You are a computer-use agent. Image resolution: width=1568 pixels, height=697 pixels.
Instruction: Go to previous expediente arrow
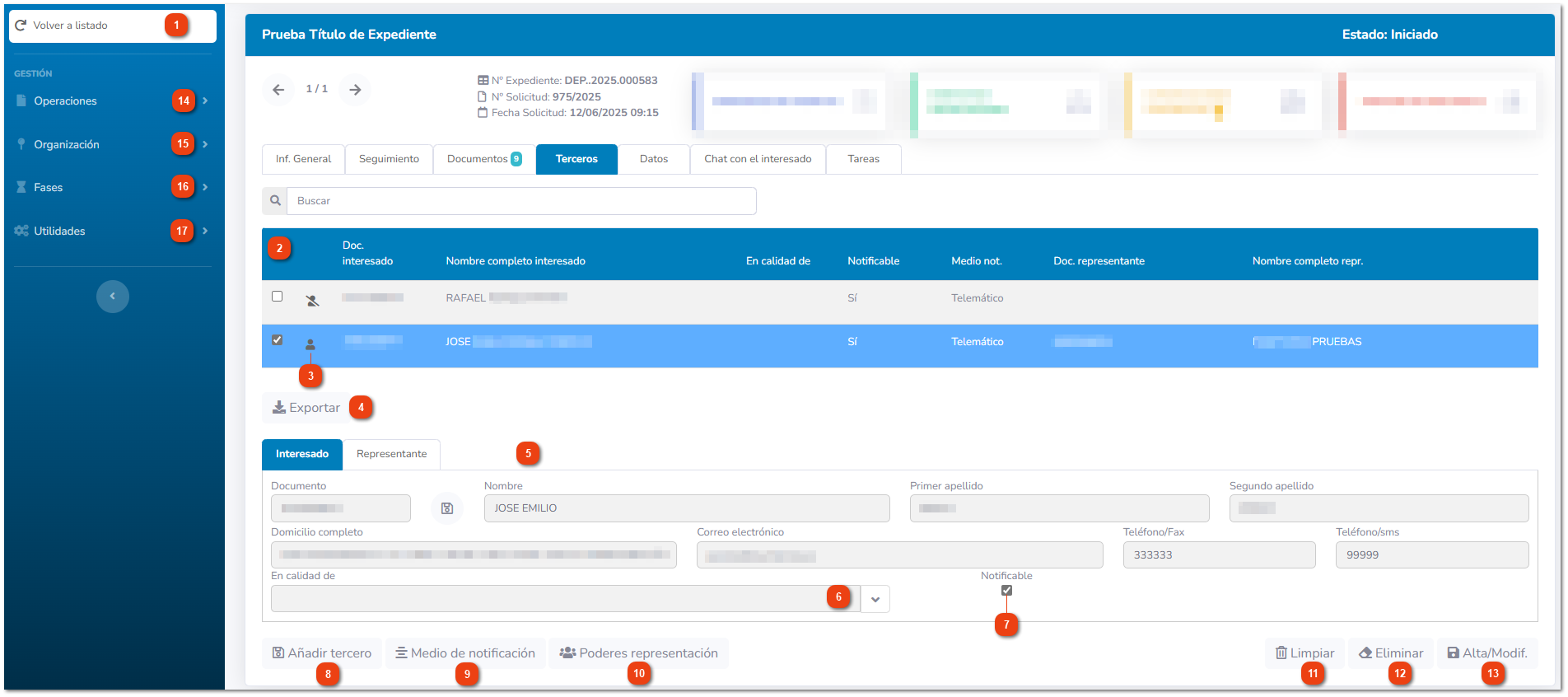point(278,89)
